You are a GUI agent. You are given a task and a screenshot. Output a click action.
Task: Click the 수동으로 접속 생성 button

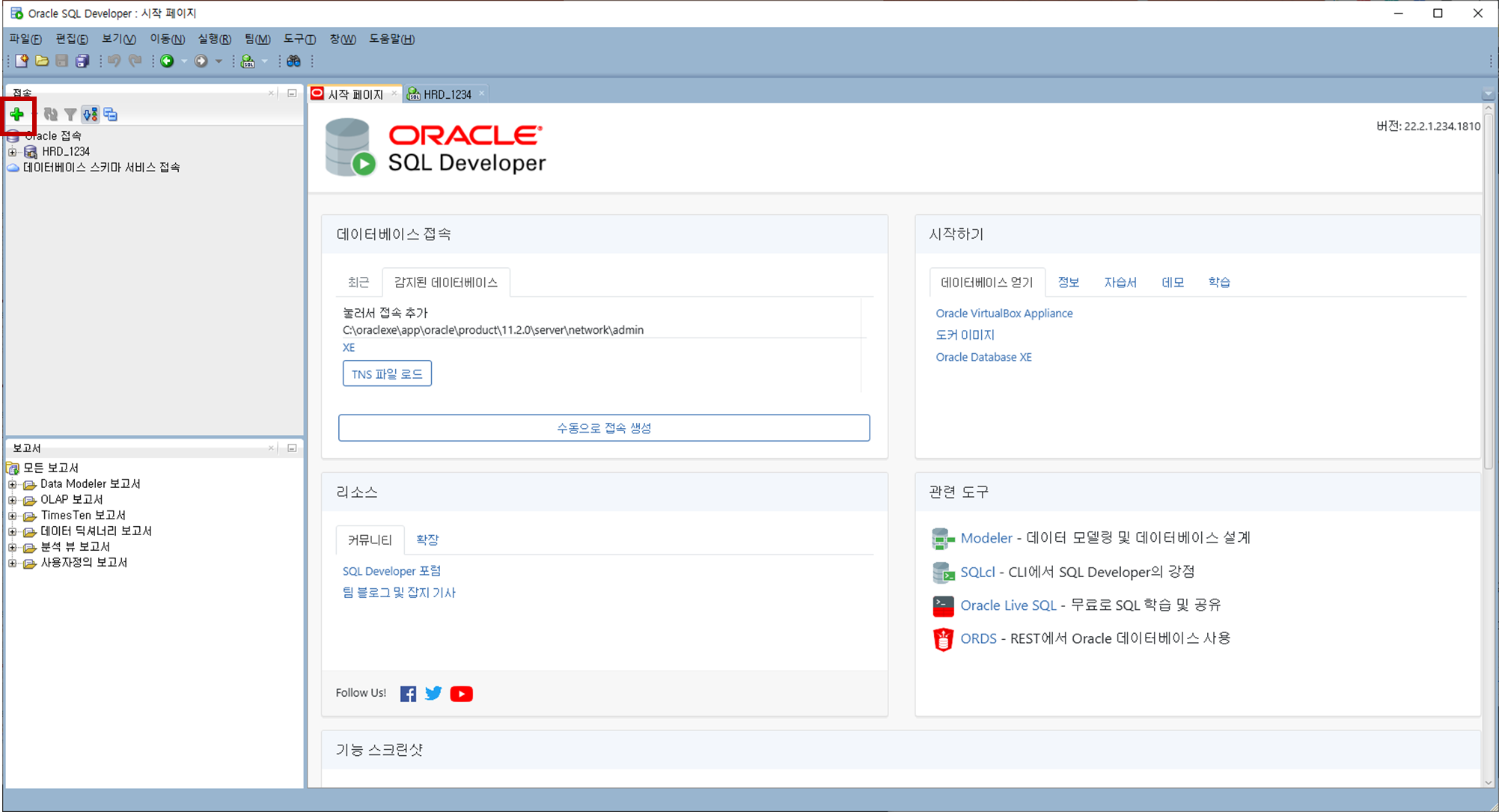pyautogui.click(x=604, y=428)
